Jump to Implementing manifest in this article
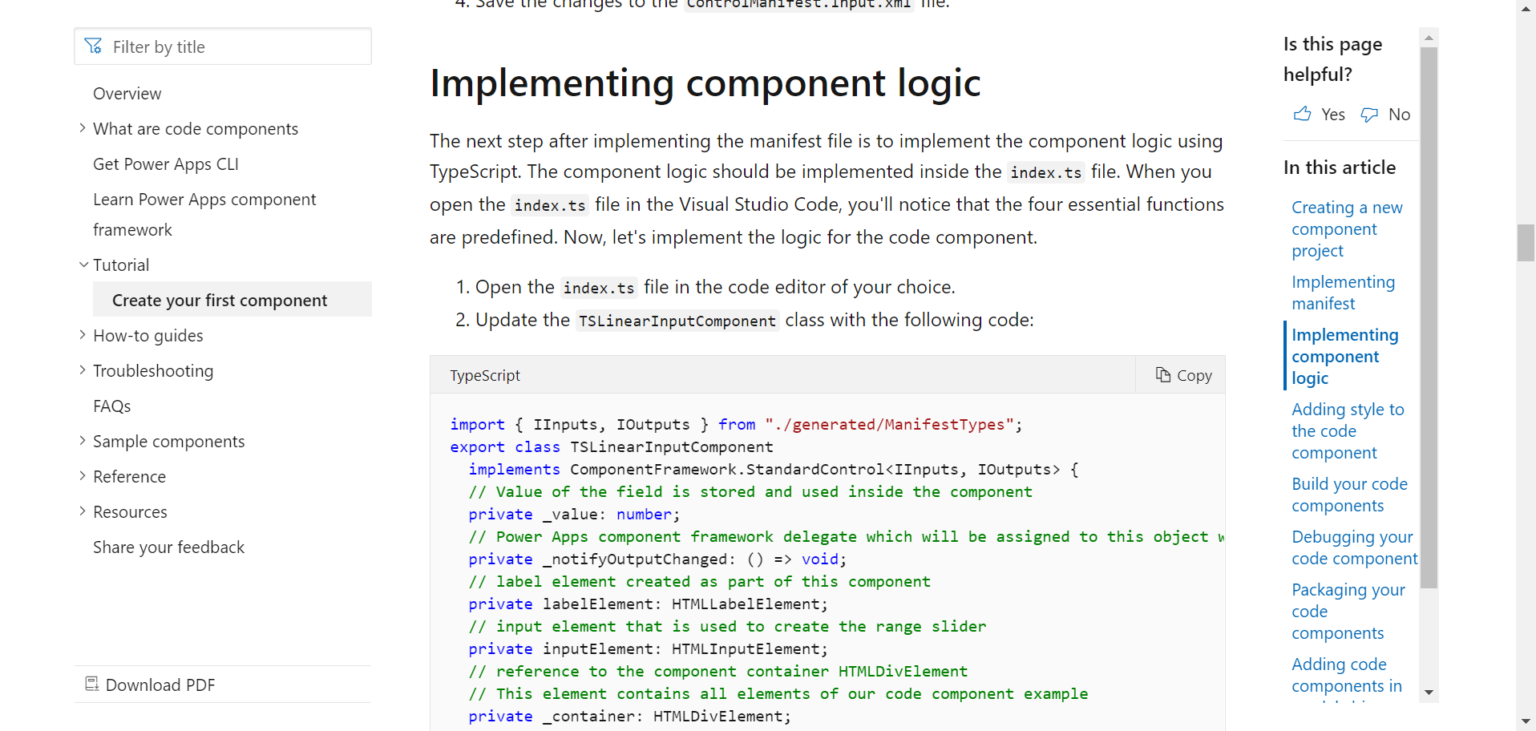This screenshot has width=1536, height=731. (x=1343, y=292)
